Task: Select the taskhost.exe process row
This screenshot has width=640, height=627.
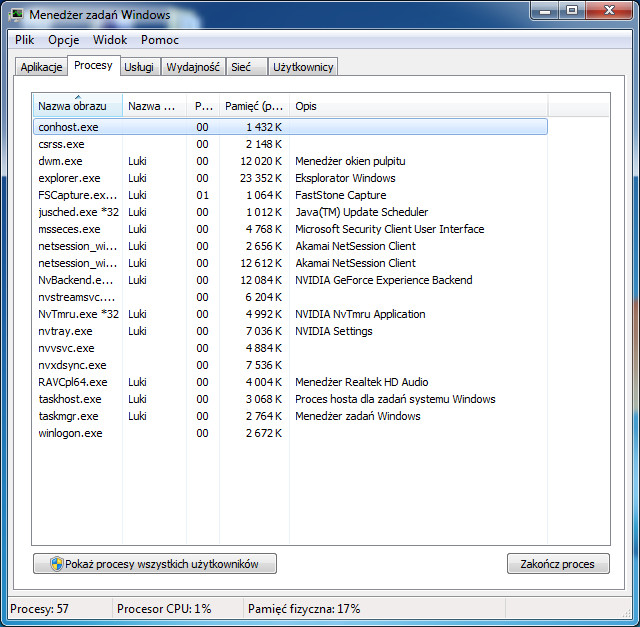Action: coord(290,399)
